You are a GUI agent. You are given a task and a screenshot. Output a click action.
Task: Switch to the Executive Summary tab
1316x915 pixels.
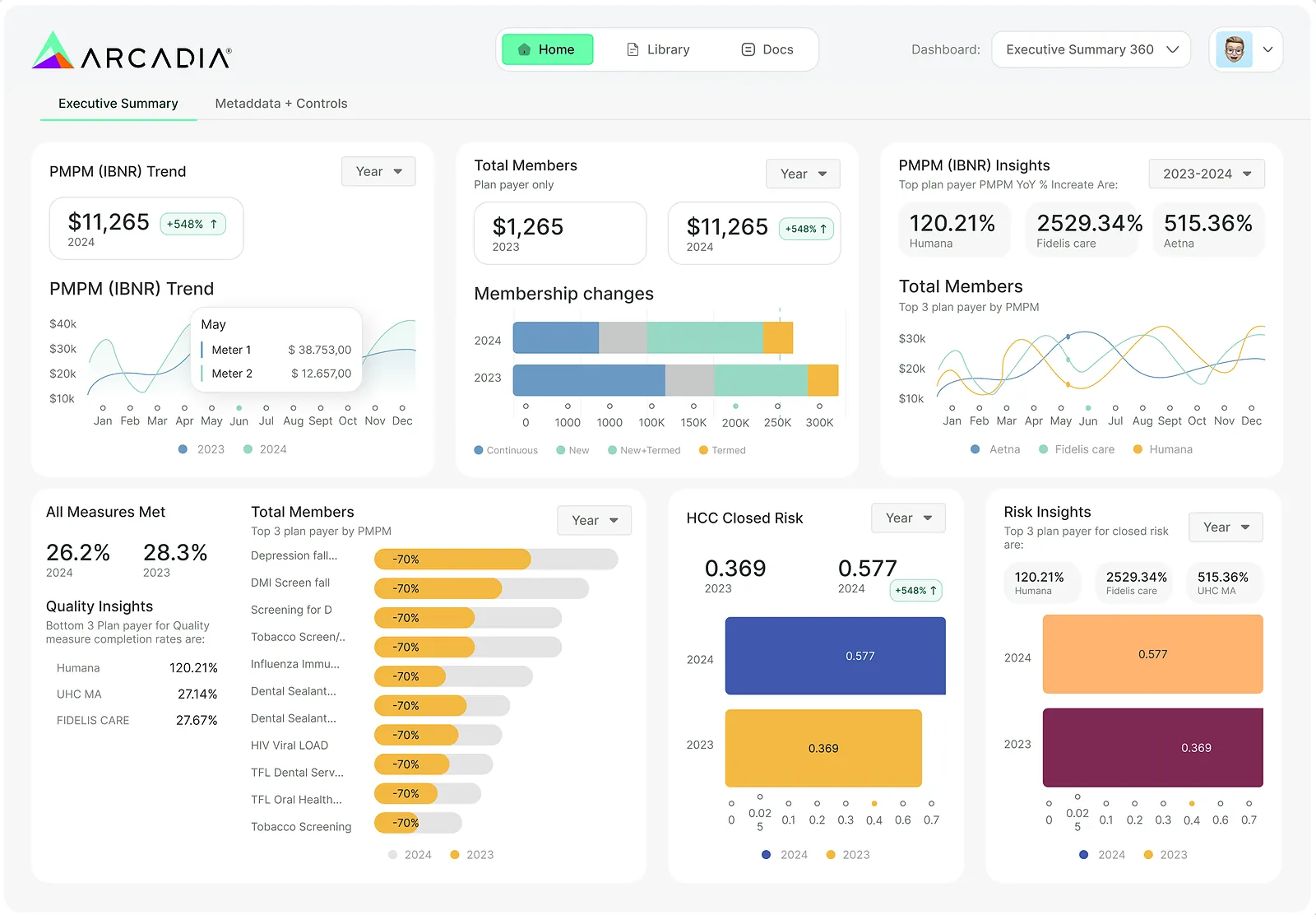tap(118, 104)
